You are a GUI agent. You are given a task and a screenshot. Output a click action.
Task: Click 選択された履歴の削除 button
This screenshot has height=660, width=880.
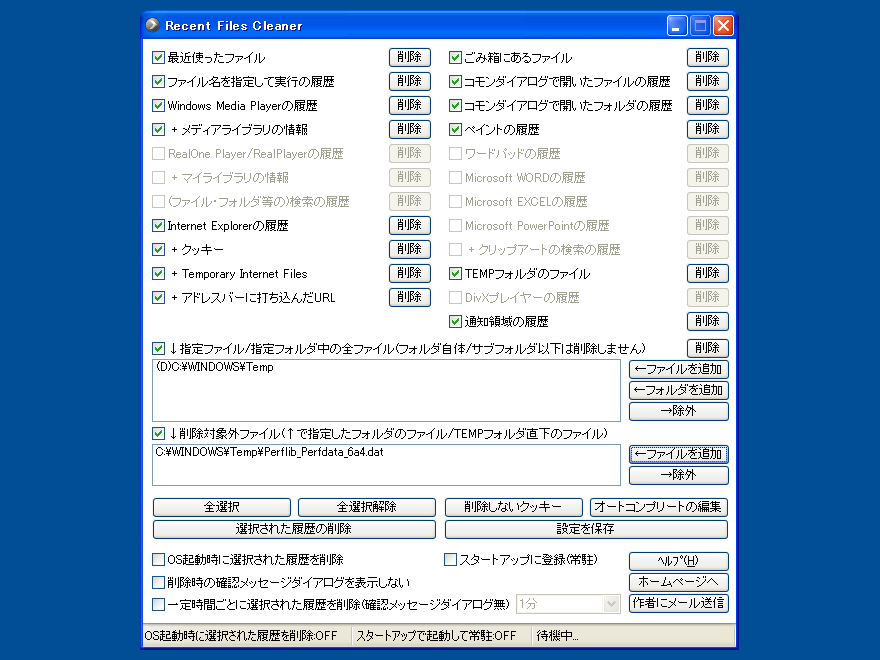pos(294,529)
